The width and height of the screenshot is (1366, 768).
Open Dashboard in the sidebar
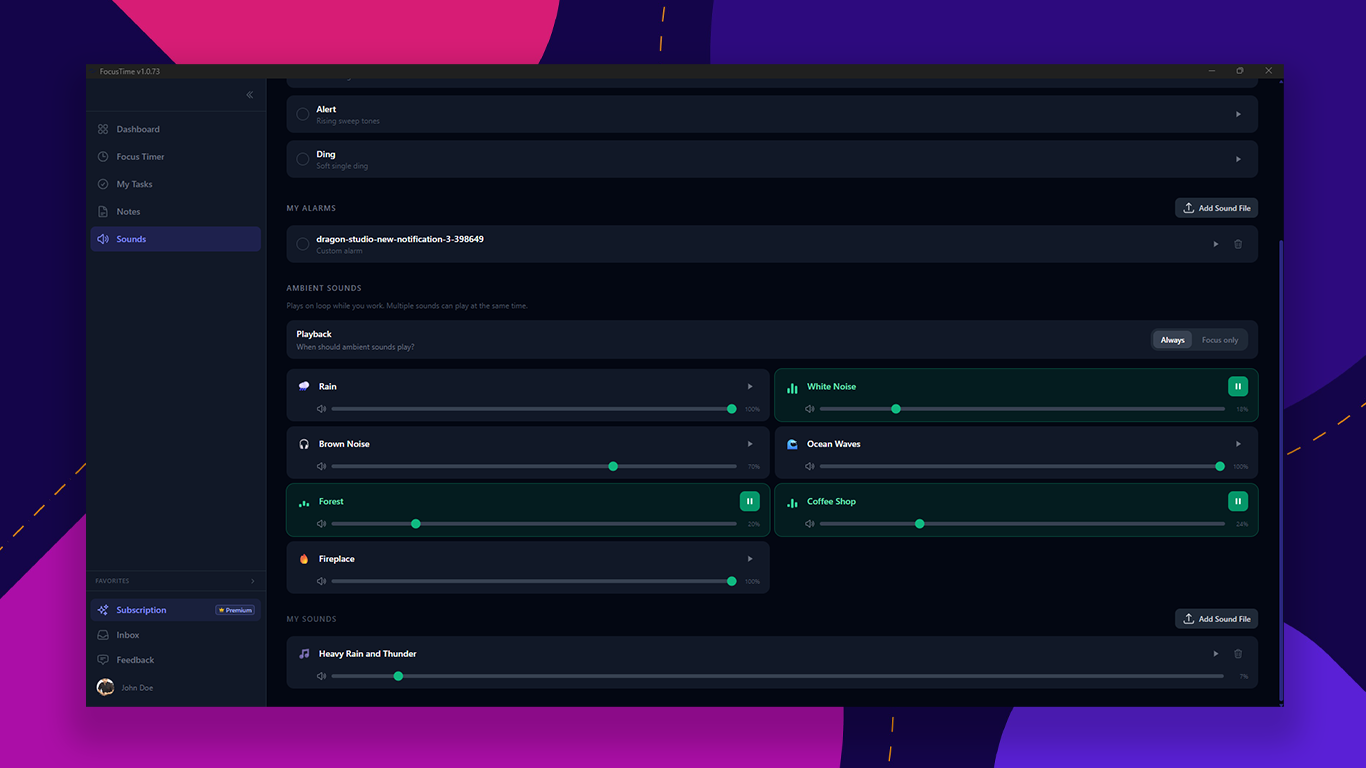pyautogui.click(x=175, y=129)
